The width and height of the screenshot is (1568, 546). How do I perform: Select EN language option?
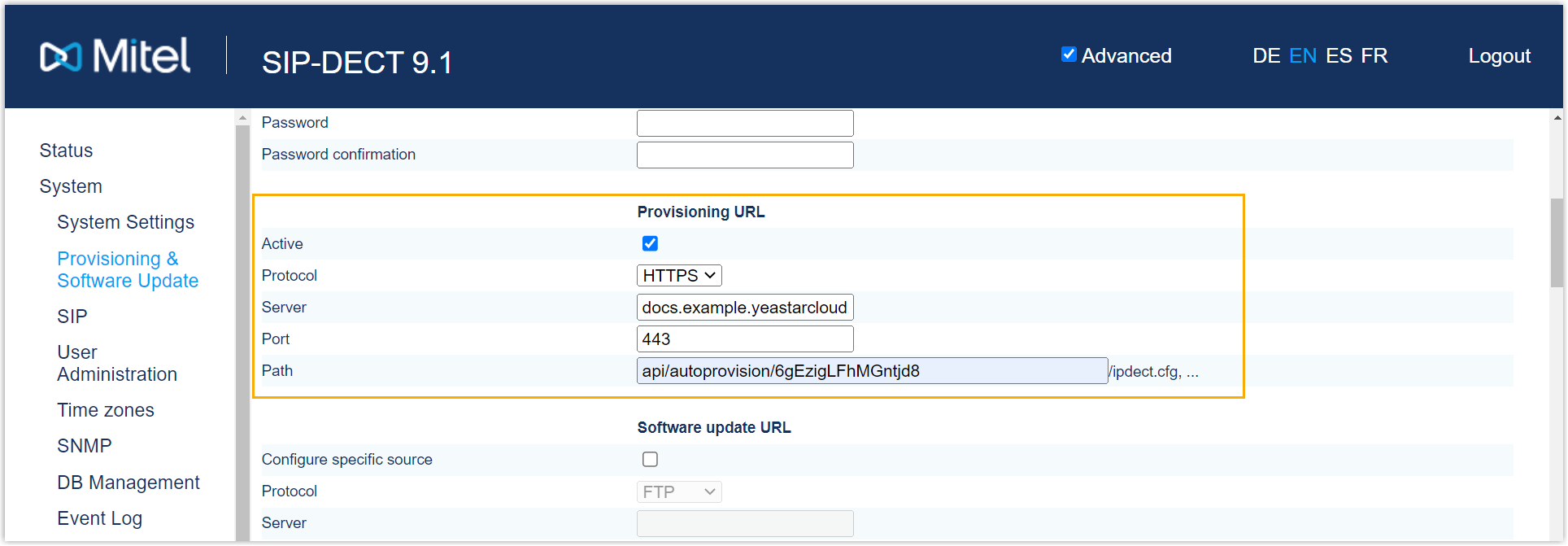[1302, 56]
